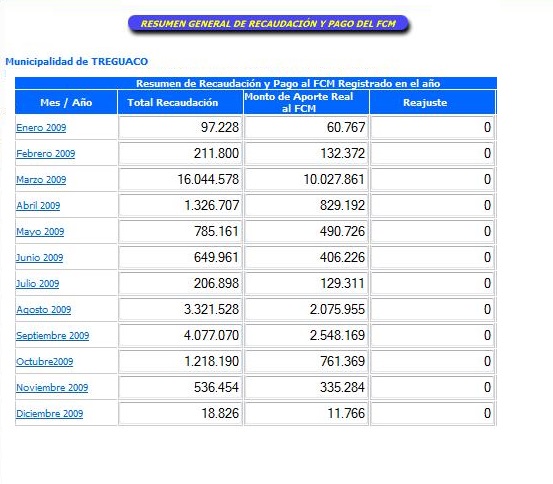Open the Septiembre 2009 link

(x=53, y=335)
